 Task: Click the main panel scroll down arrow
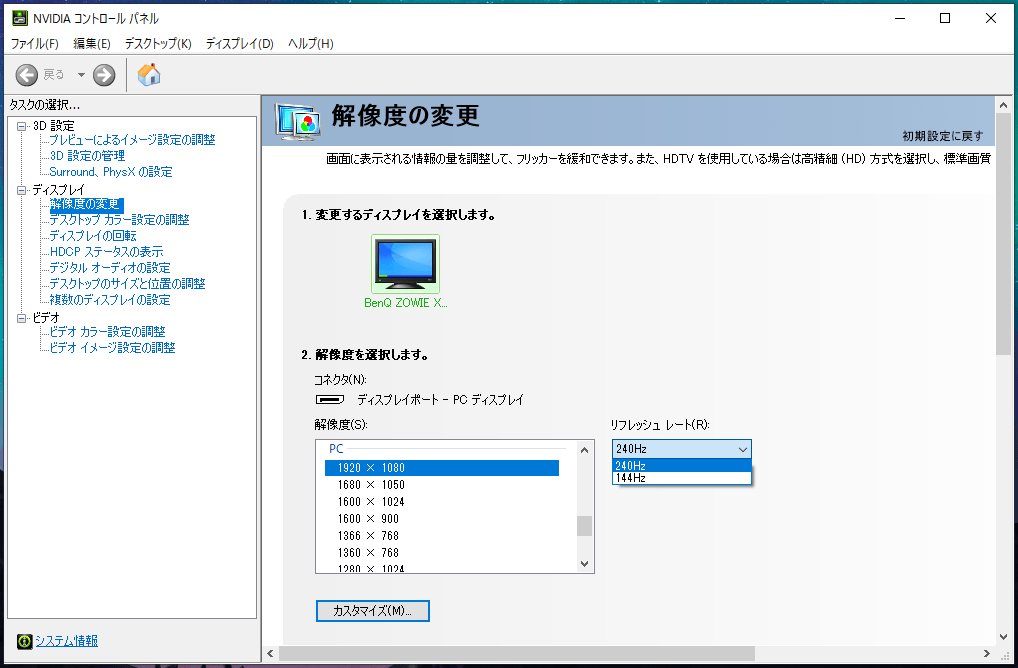click(1004, 637)
